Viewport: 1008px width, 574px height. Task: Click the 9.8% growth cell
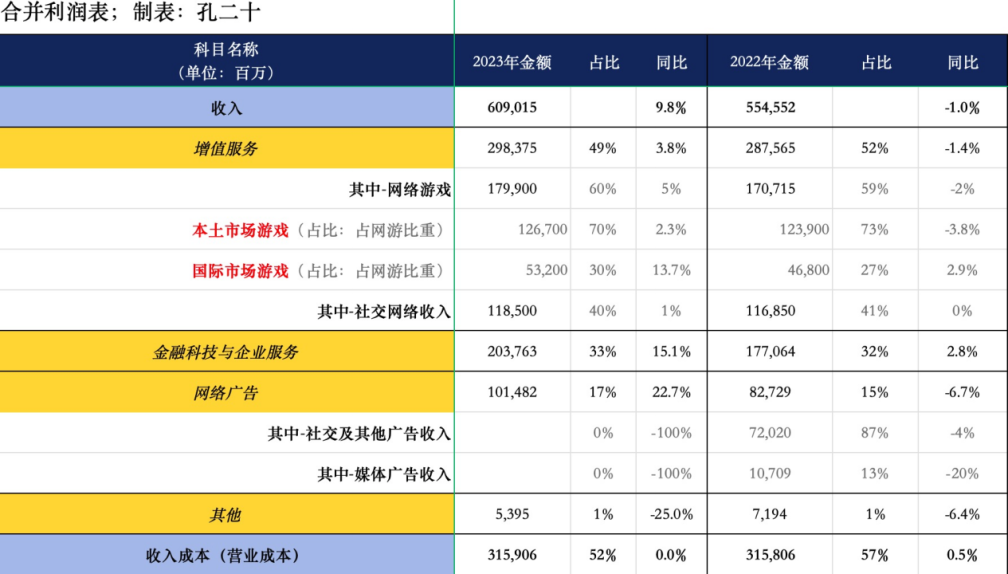coord(670,107)
